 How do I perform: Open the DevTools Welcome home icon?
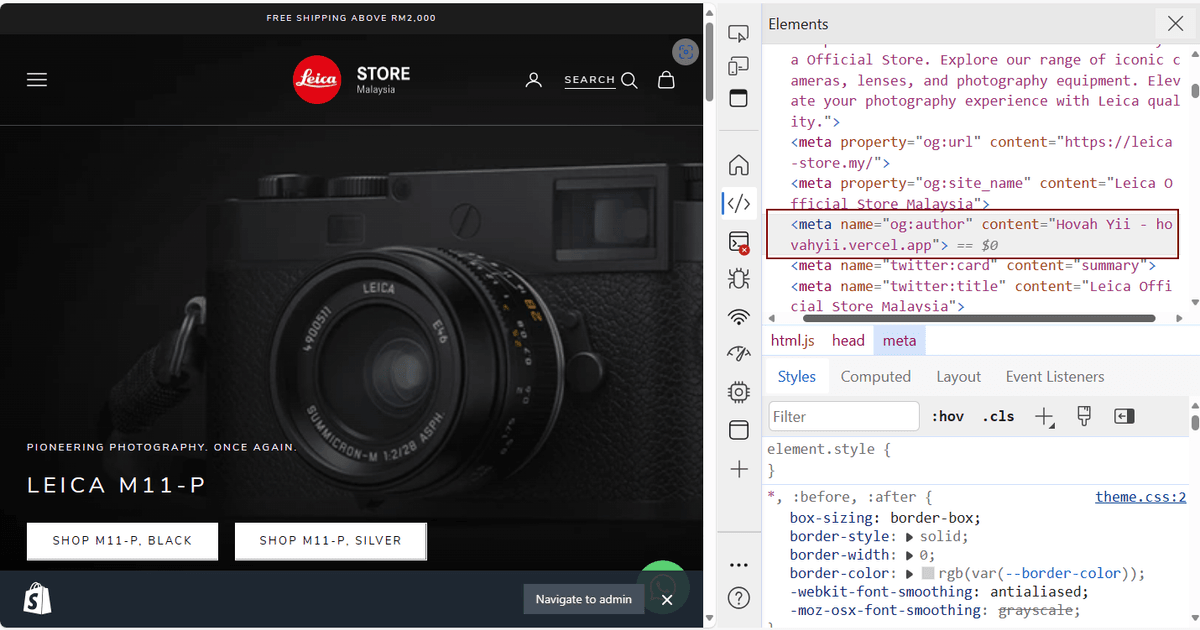click(x=738, y=164)
